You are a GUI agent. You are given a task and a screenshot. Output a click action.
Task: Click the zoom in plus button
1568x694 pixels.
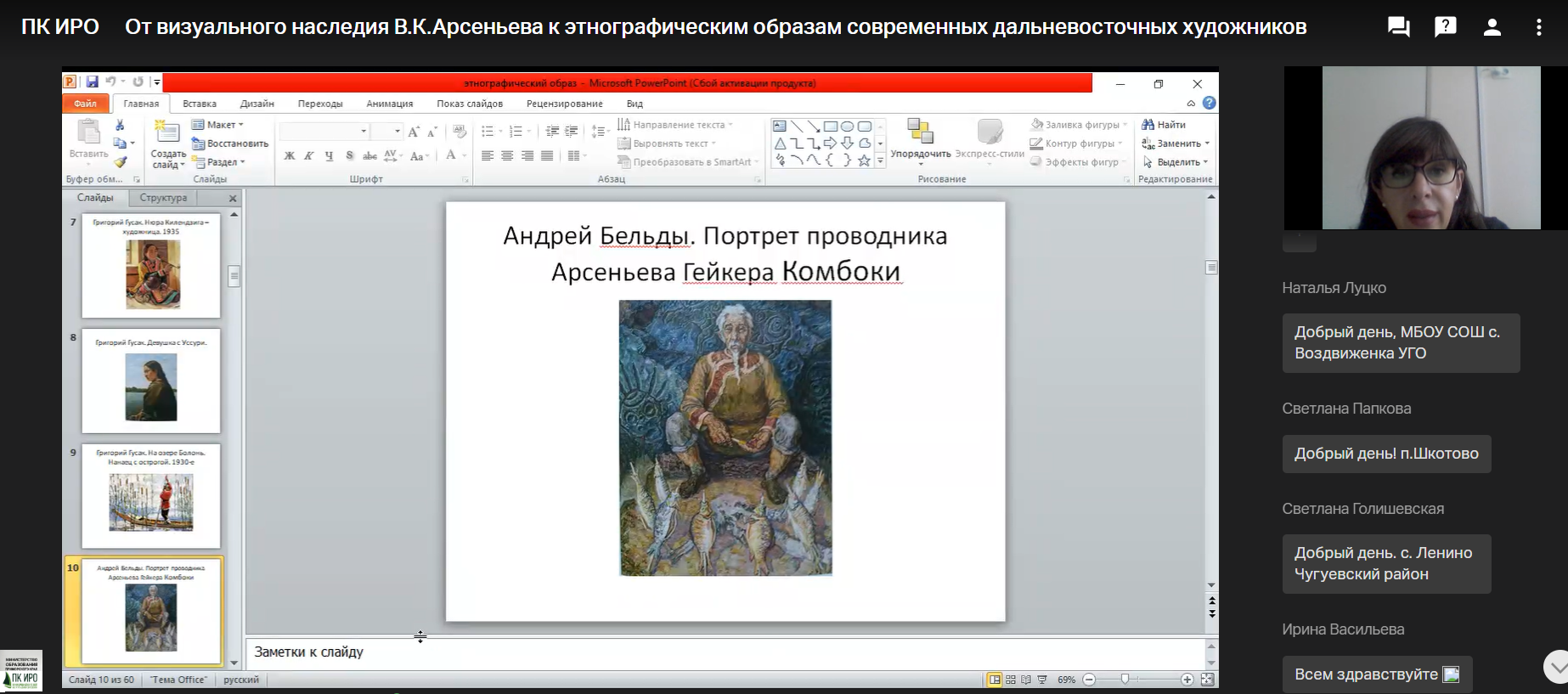[x=1187, y=680]
